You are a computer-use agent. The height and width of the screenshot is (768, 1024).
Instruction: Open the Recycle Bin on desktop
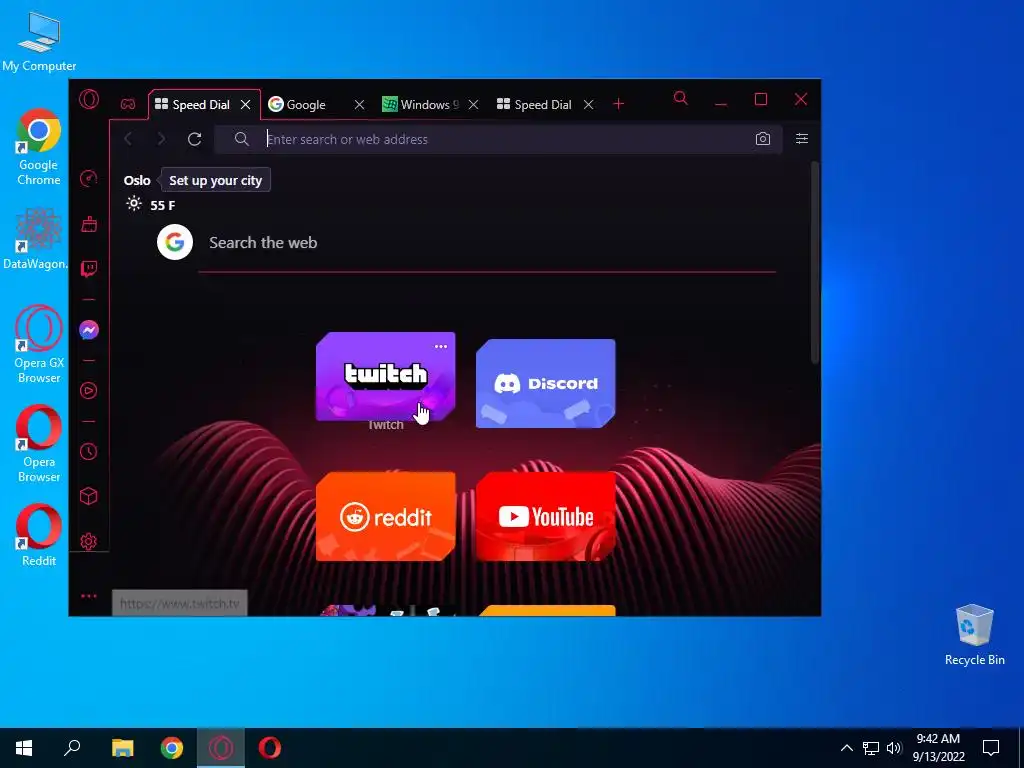click(974, 635)
